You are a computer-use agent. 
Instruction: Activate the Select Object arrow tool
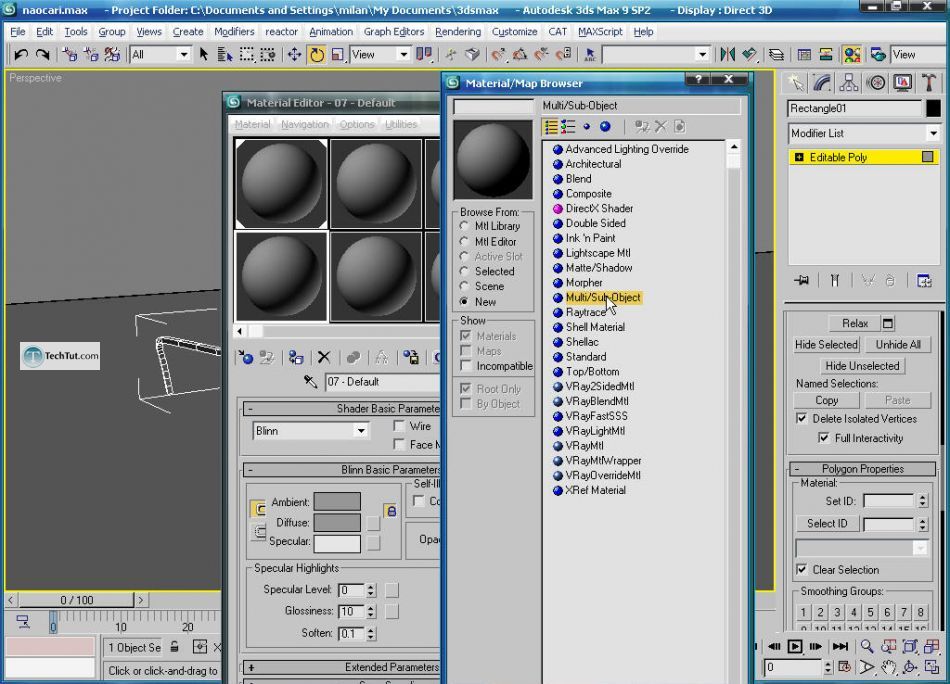point(204,55)
